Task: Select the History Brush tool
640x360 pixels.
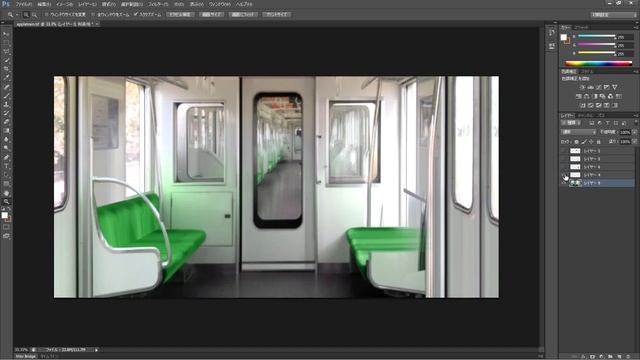Action: tap(6, 113)
